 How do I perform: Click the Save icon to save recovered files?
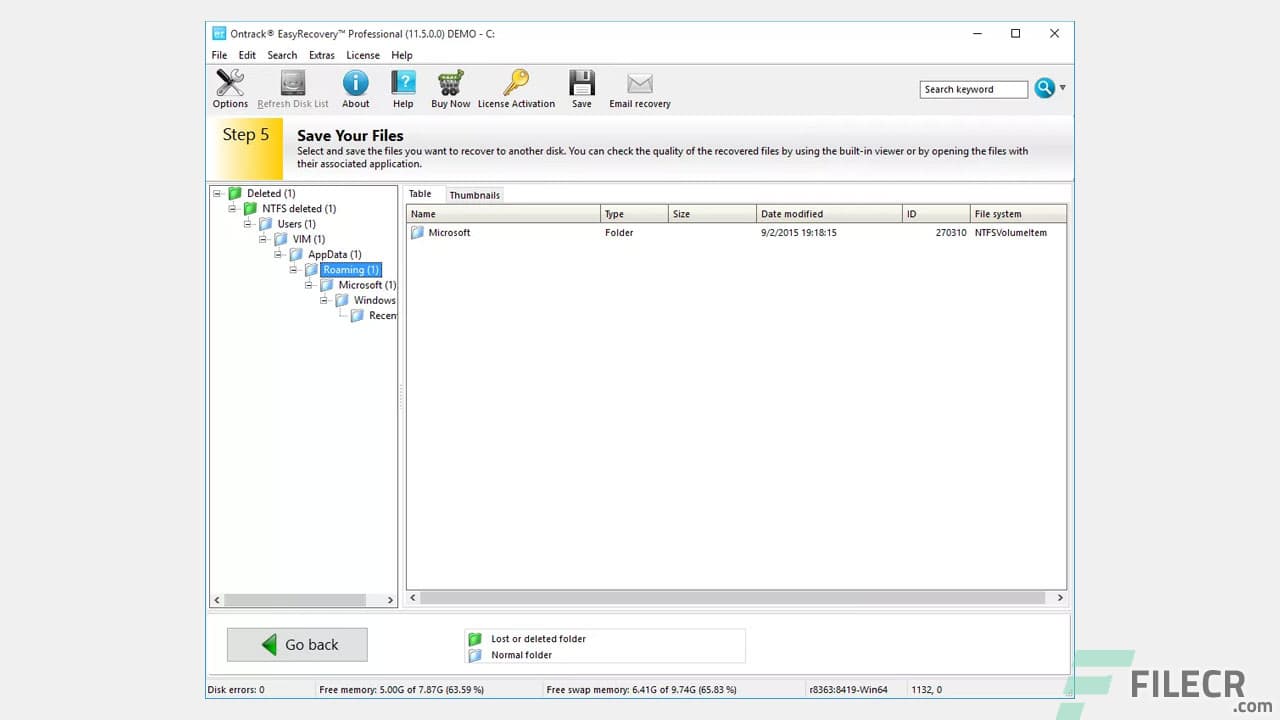[x=581, y=84]
